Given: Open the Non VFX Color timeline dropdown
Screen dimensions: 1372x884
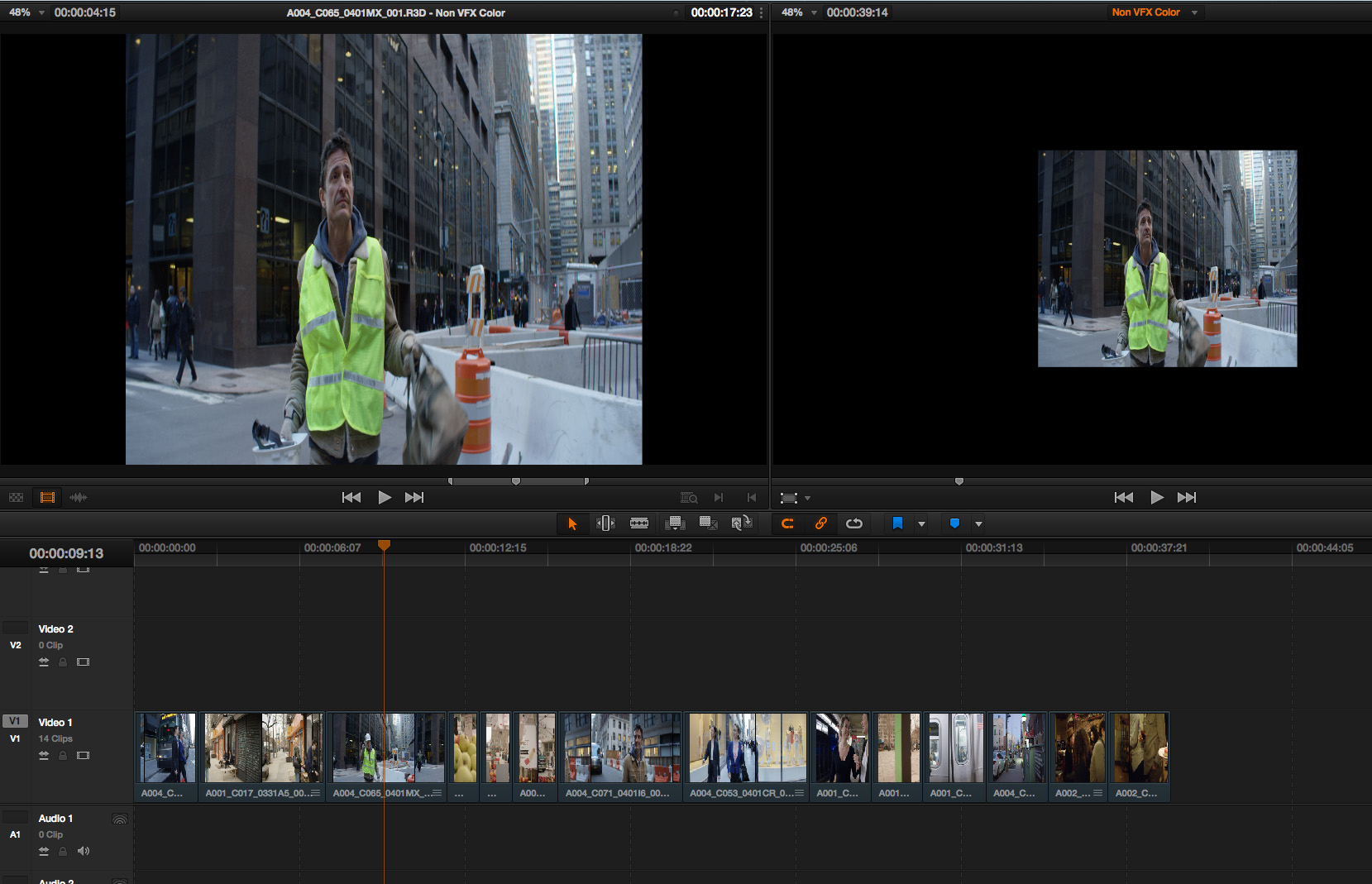Looking at the screenshot, I should click(1194, 13).
